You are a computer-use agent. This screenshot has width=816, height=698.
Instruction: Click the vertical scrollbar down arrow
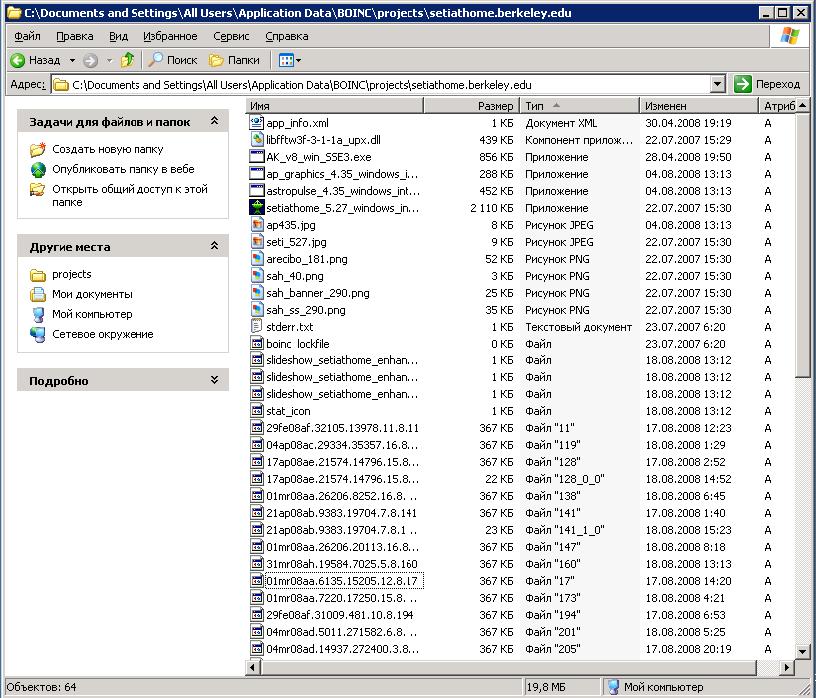[802, 652]
